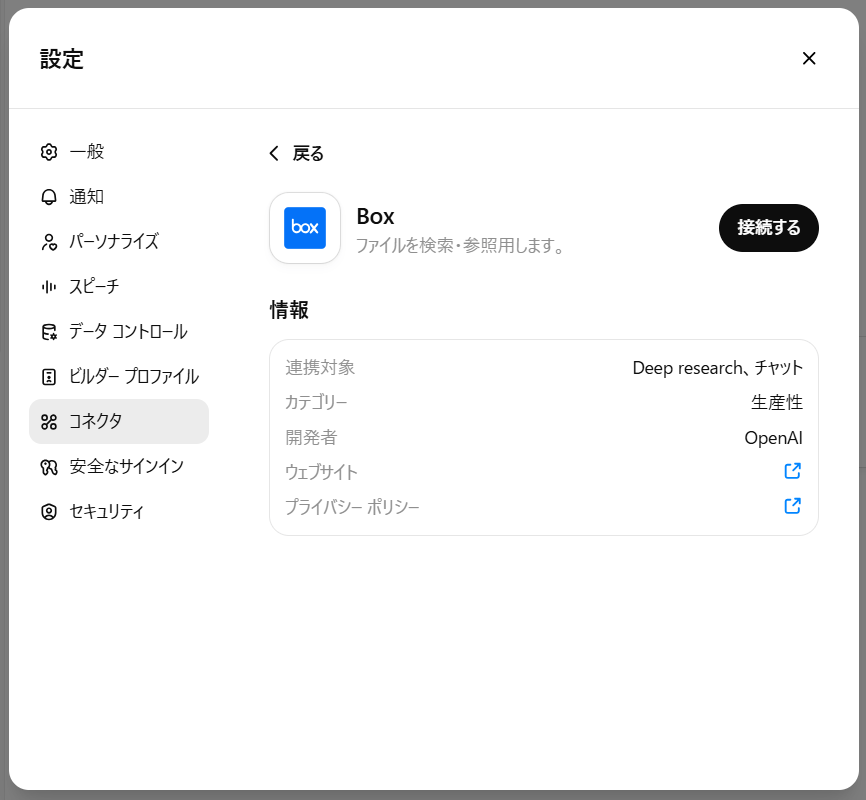Click the waveform icon for スピーチ

coord(49,287)
